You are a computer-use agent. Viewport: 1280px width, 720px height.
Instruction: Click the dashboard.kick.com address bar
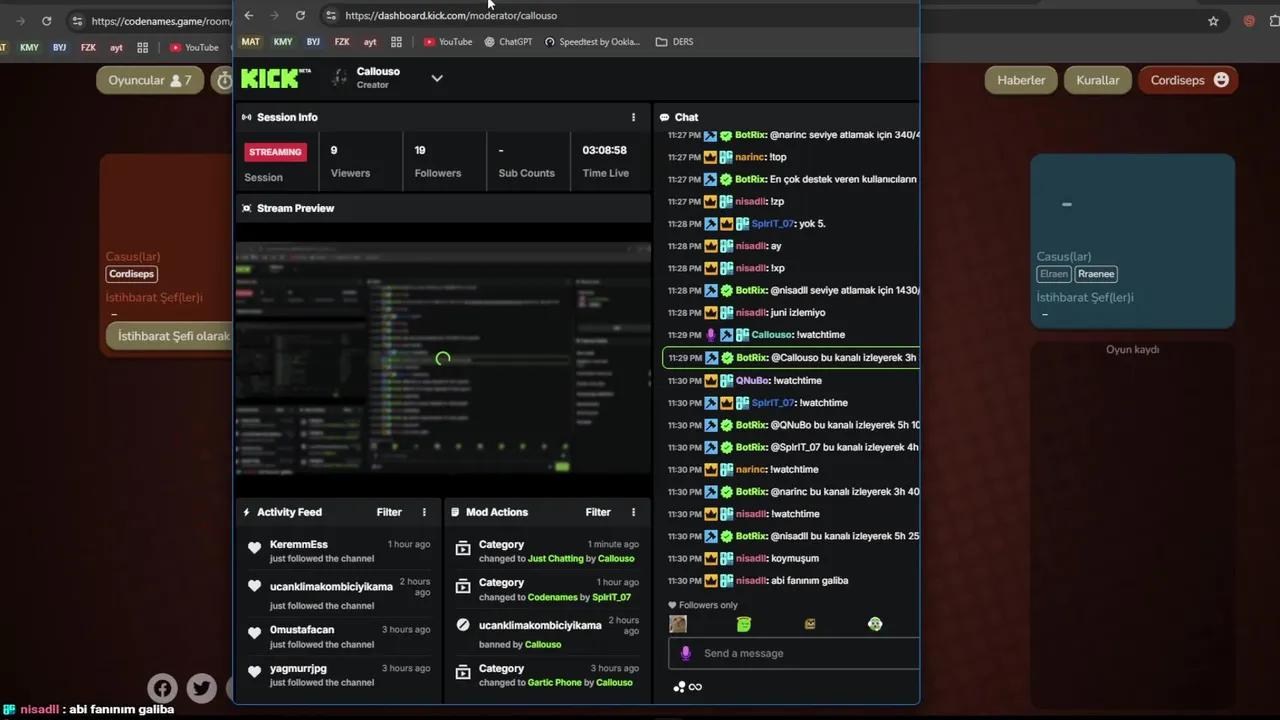pos(451,15)
